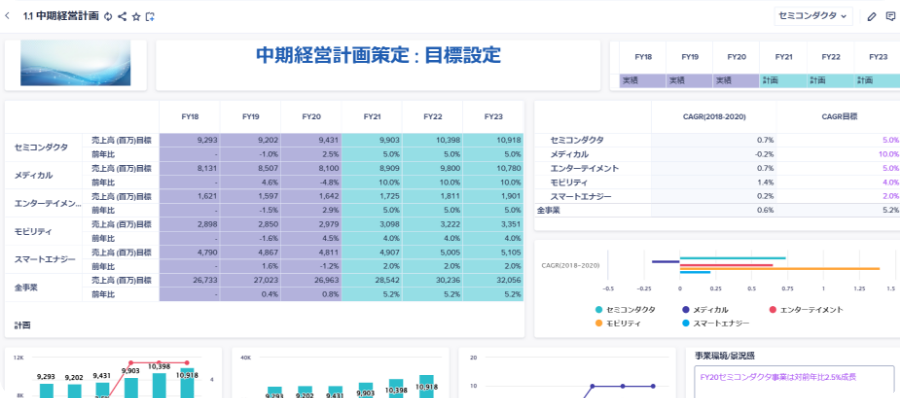Viewport: 900px width, 398px height.
Task: Click the CAGR(2018-2020) column header
Action: click(x=714, y=116)
